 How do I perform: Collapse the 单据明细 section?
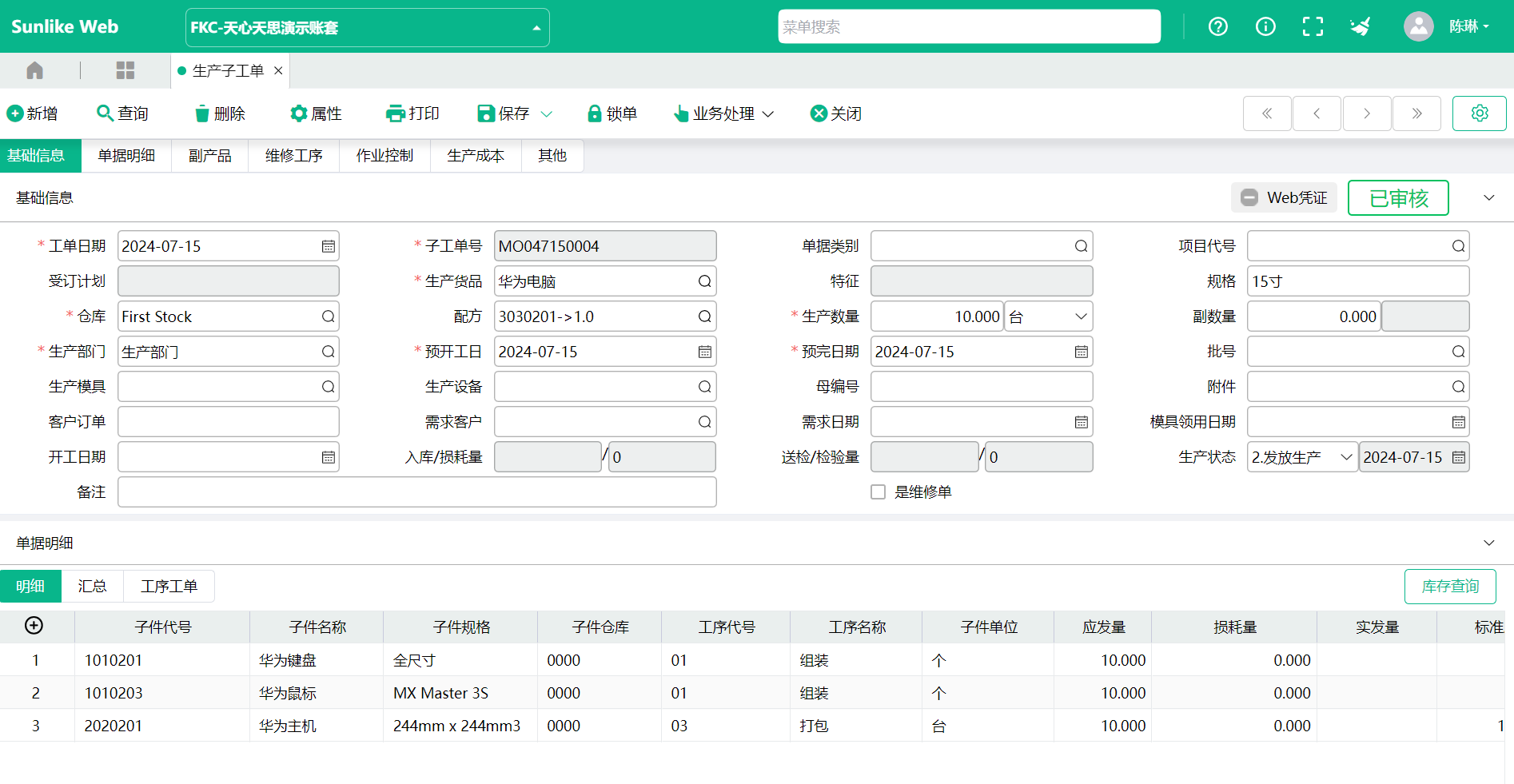[x=1488, y=543]
